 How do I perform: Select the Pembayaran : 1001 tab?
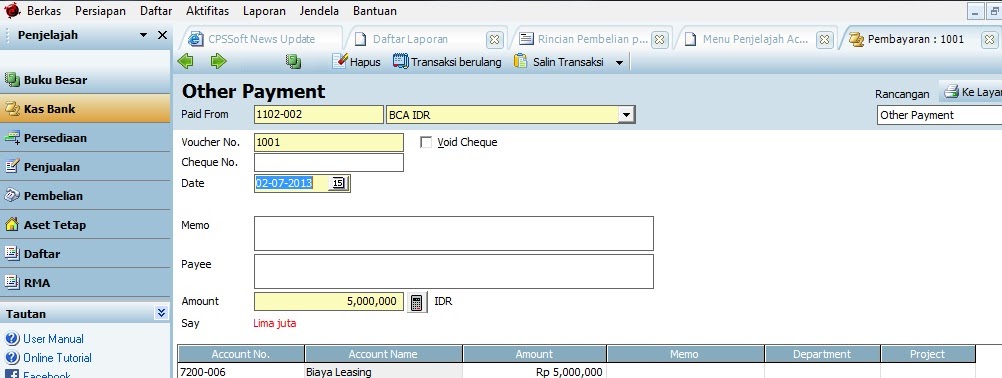tap(916, 39)
